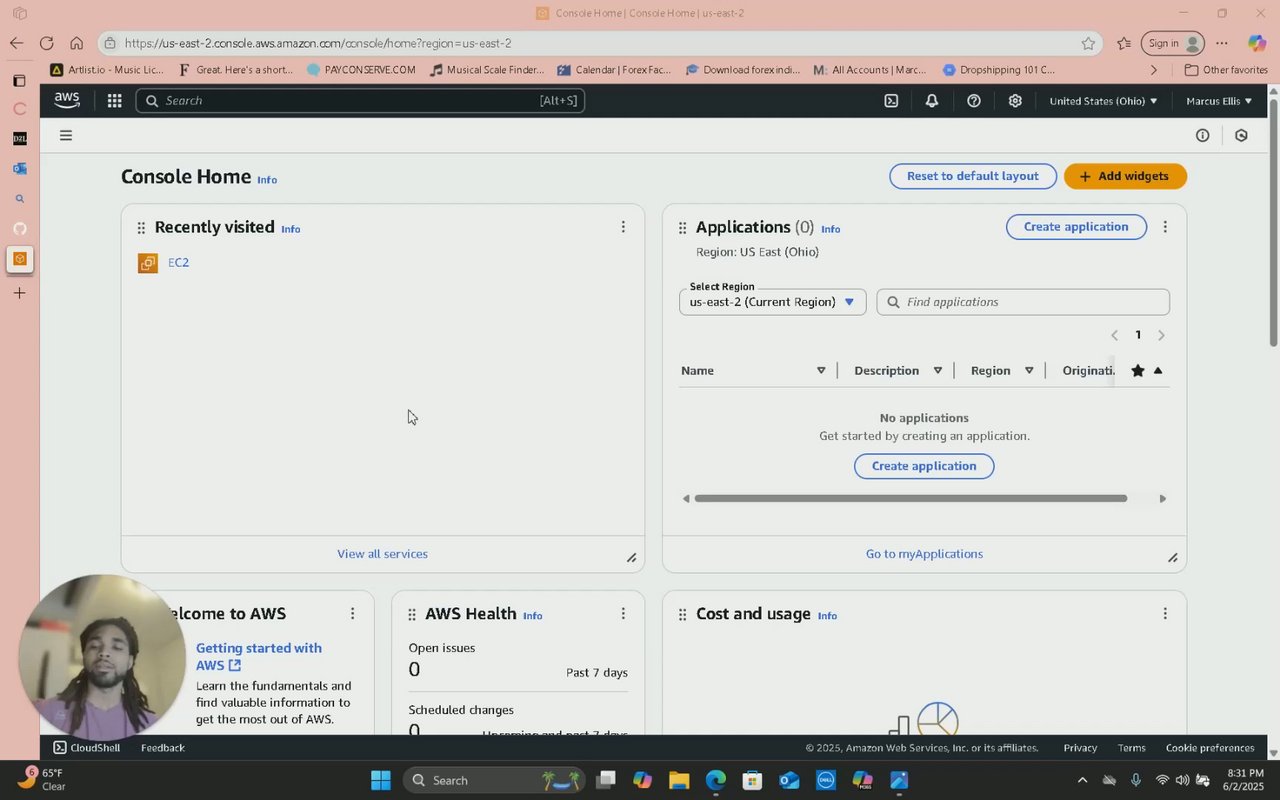This screenshot has height=800, width=1280.
Task: Click the applications table horizontal scrollbar
Action: [x=910, y=498]
